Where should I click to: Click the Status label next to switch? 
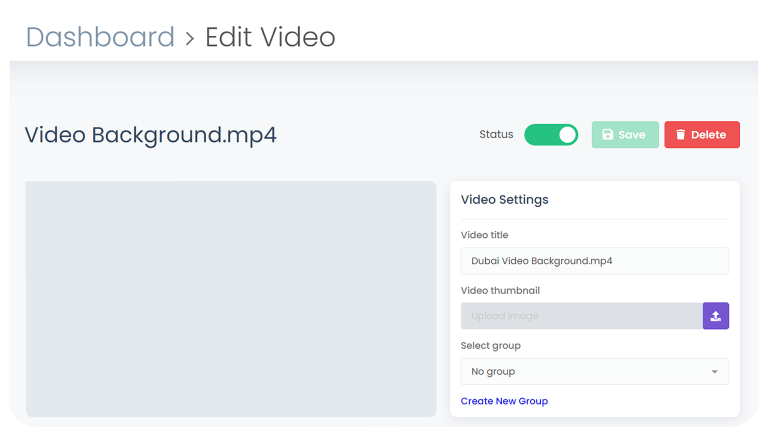pos(496,135)
